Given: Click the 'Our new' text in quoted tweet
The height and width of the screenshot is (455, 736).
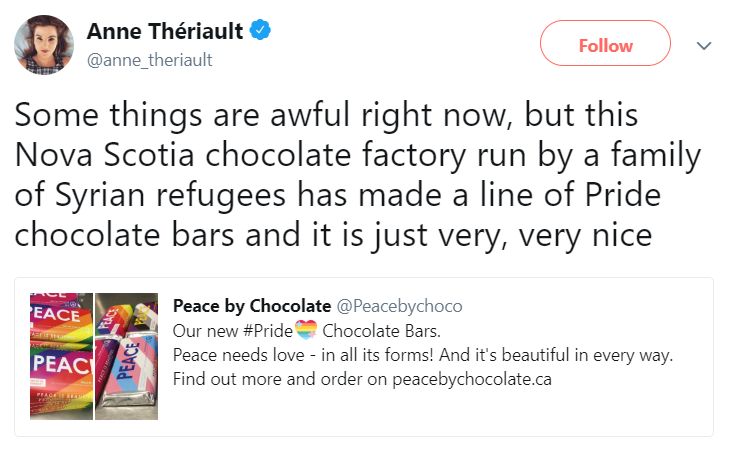Looking at the screenshot, I should click(x=203, y=331).
